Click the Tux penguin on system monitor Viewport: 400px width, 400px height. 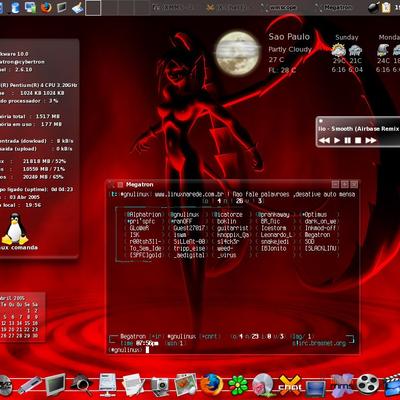point(15,229)
